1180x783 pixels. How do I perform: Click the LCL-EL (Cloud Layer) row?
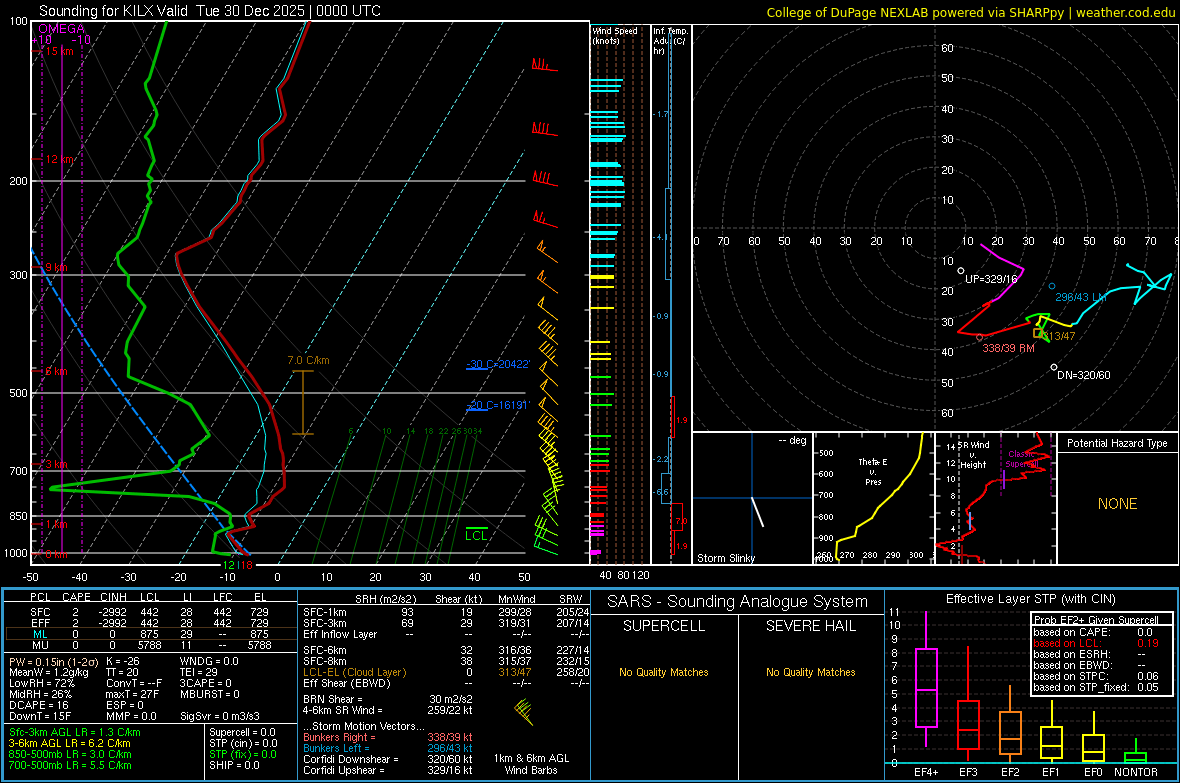click(x=446, y=672)
